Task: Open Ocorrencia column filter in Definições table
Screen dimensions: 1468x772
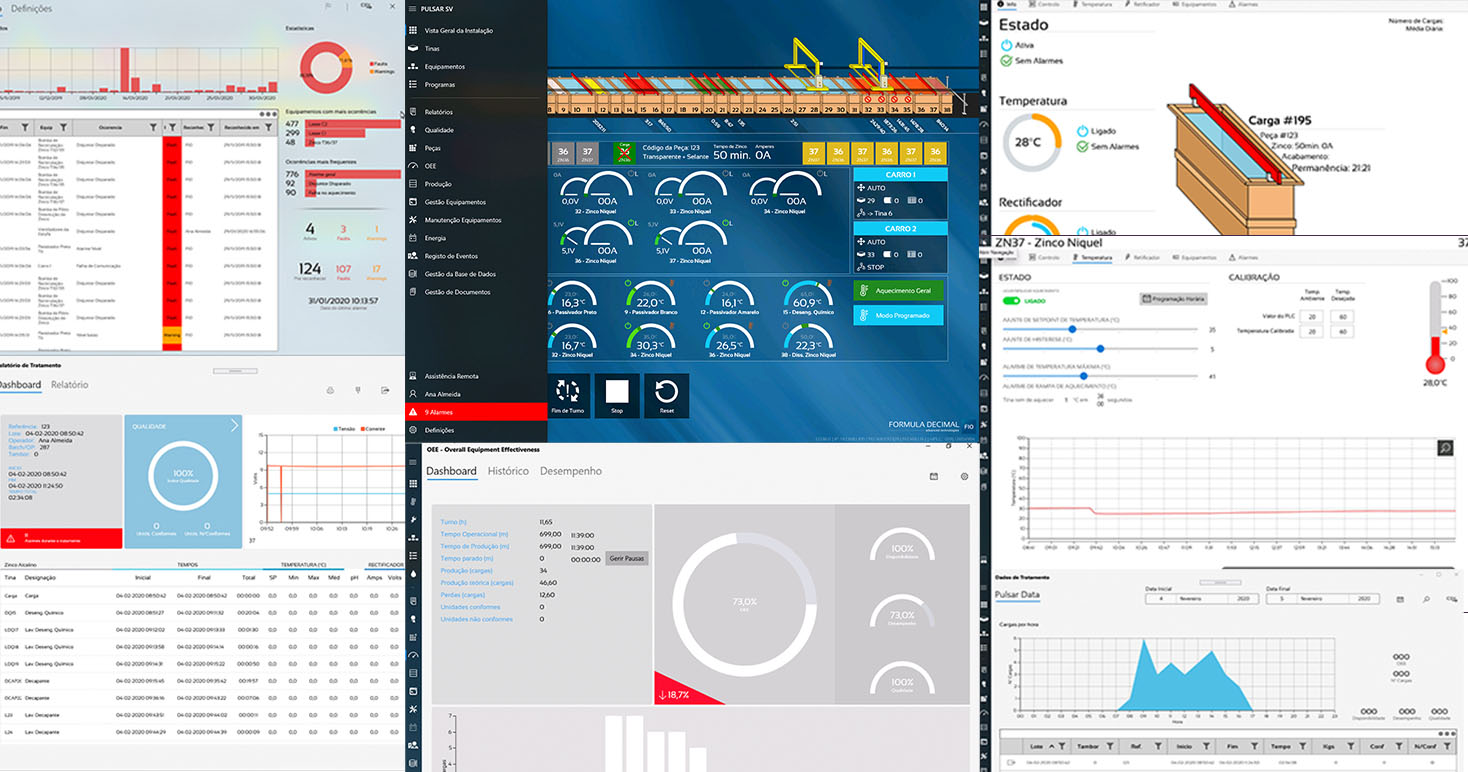Action: [x=152, y=127]
